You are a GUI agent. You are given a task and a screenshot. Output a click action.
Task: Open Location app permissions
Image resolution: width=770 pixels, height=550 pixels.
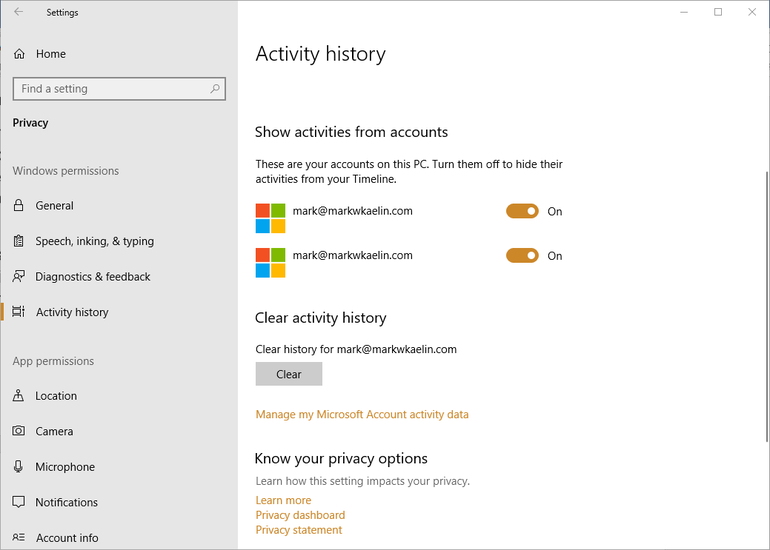coord(56,396)
